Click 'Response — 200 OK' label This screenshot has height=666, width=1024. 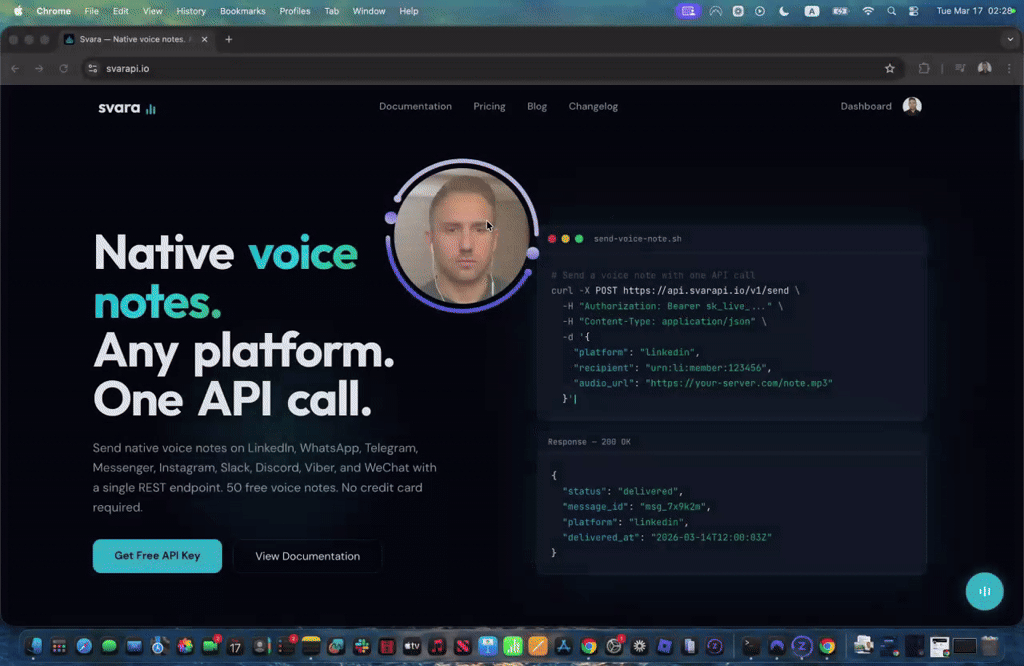pyautogui.click(x=589, y=442)
